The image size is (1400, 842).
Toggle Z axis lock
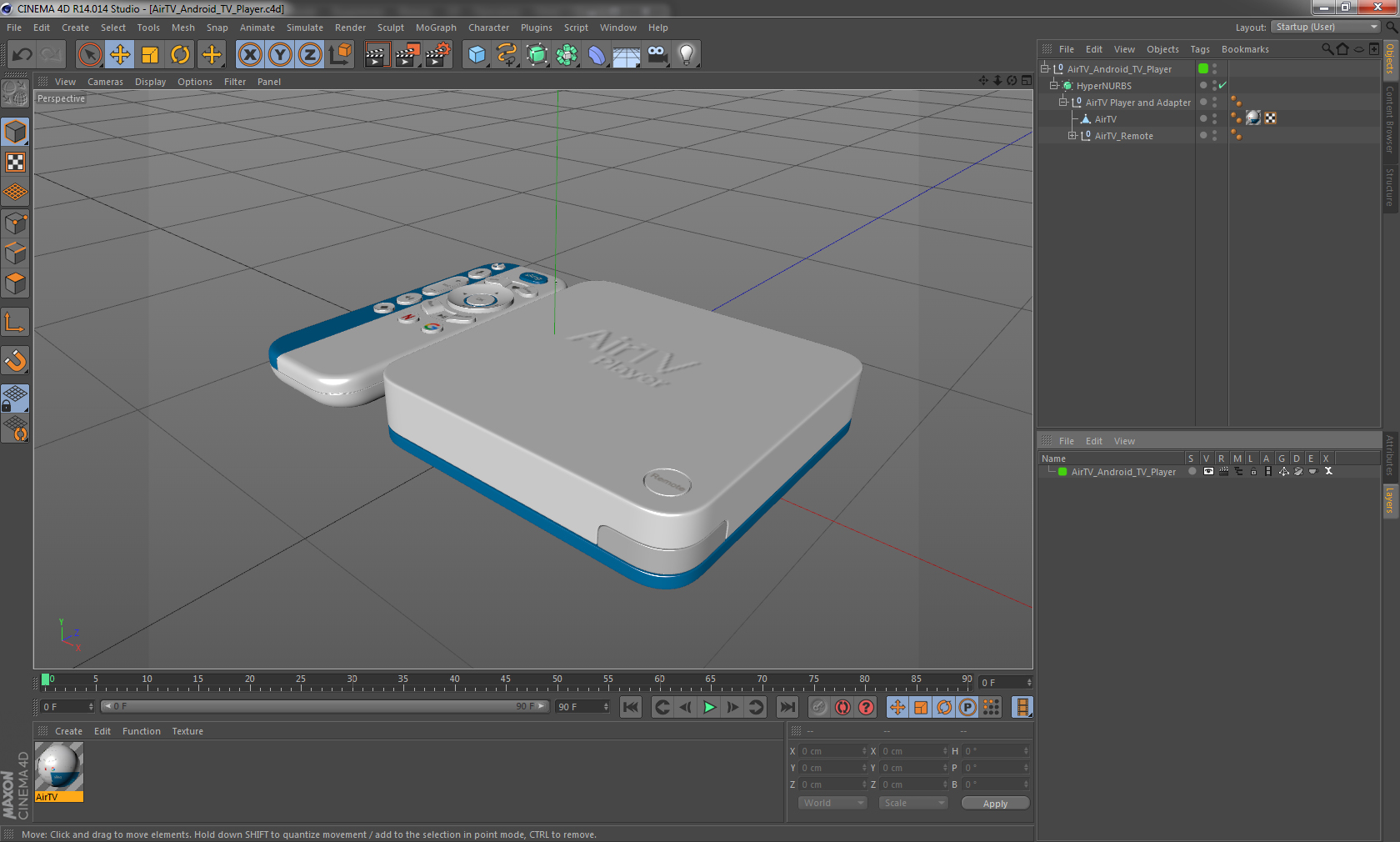[310, 55]
